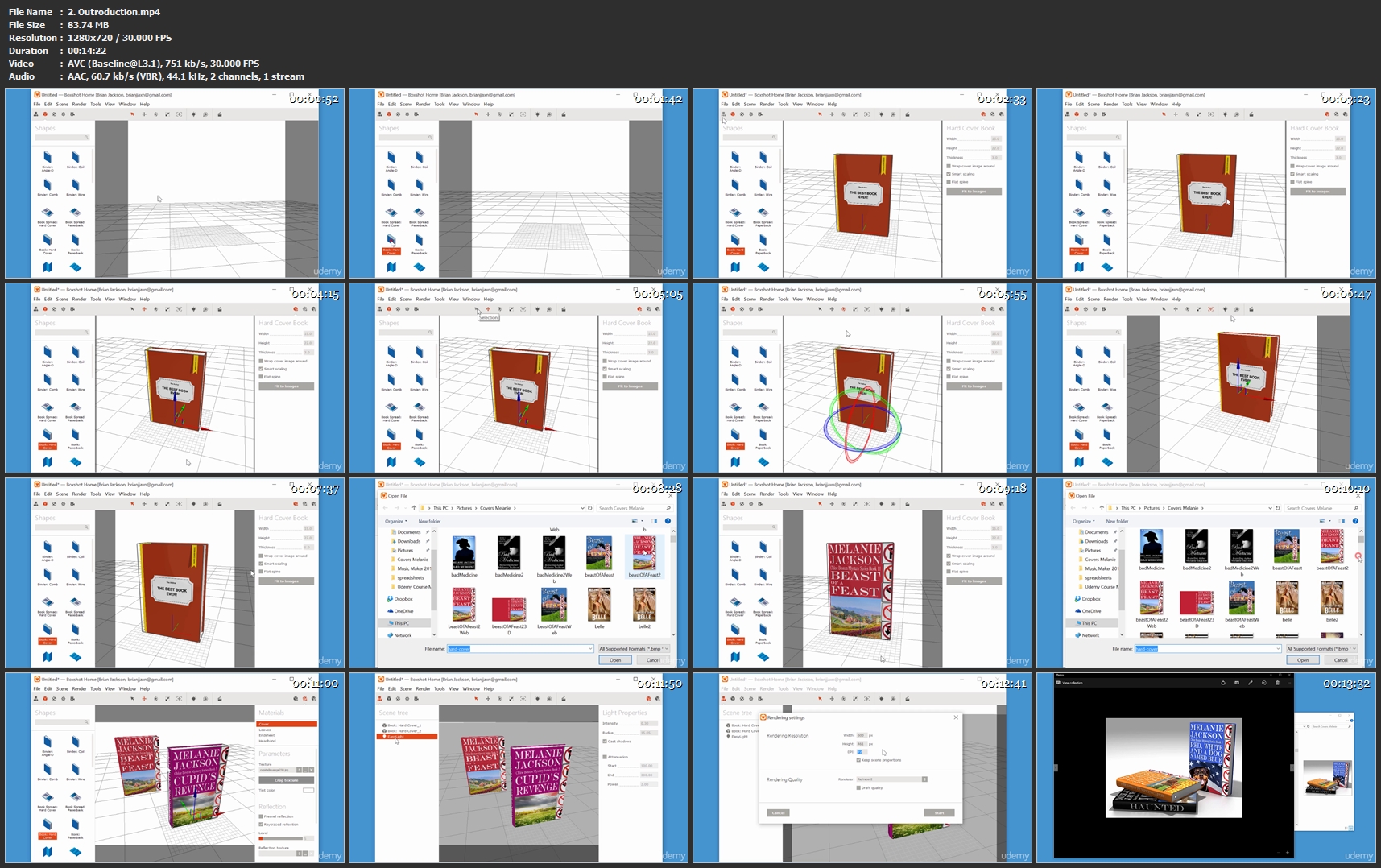
Task: Expand Pictures breadcrumb chevron in 00:08:28 dialog
Action: point(476,508)
